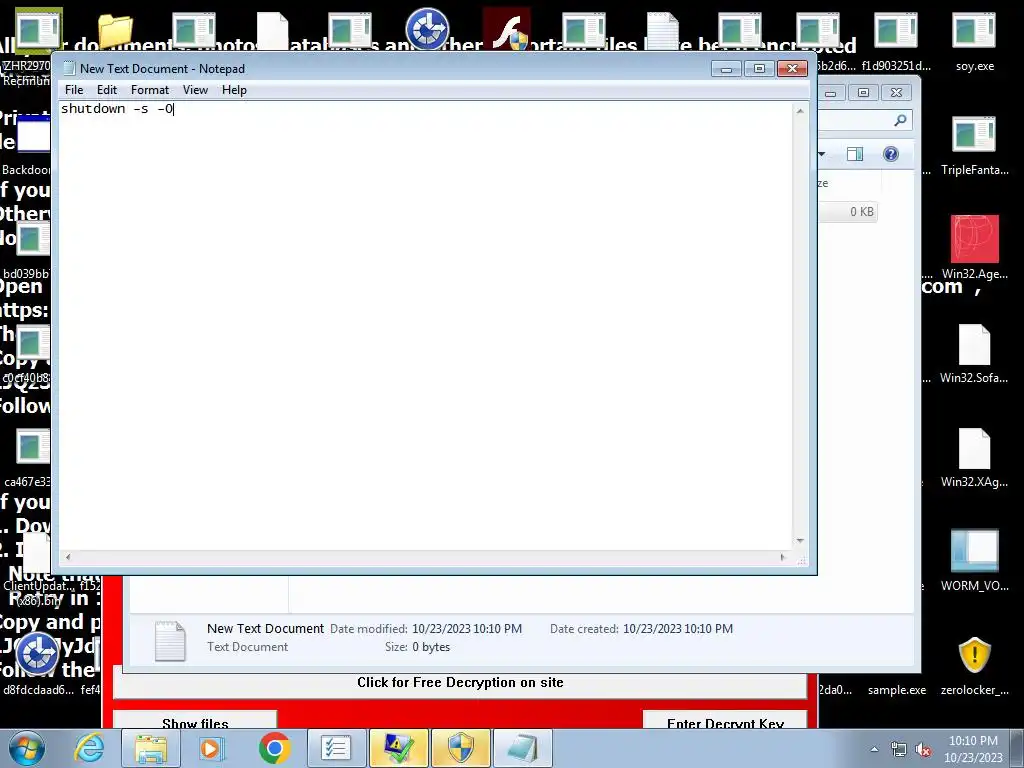Click the Enter Decrypt Key button

pyautogui.click(x=725, y=722)
